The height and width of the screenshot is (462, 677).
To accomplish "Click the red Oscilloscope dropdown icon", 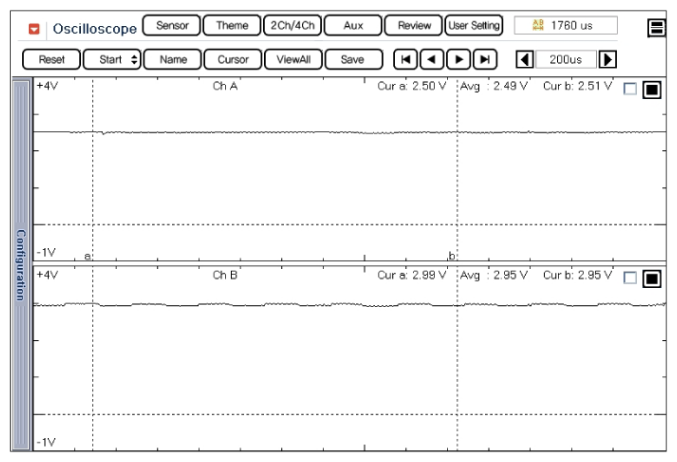I will pos(35,27).
